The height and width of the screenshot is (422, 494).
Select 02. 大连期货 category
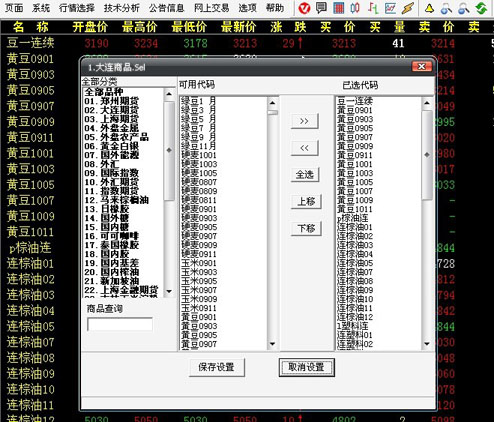coord(112,110)
